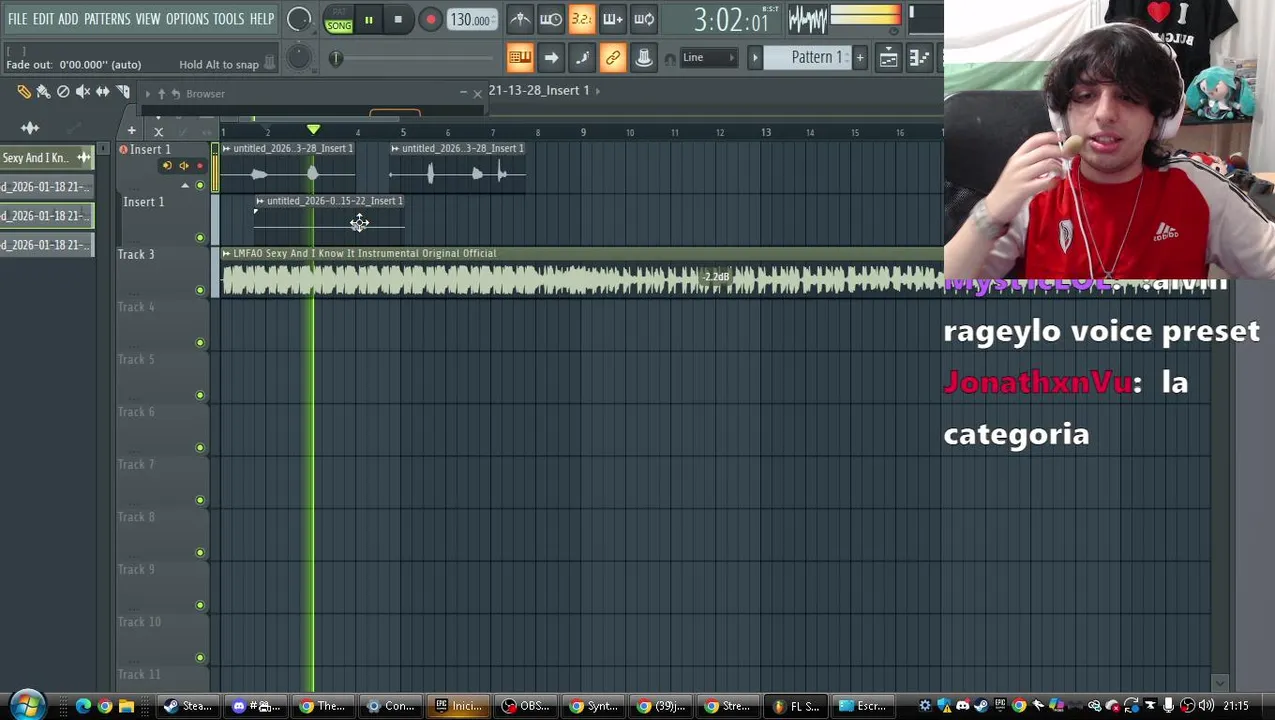Click the orange stamp/note icon in toolbar

(x=644, y=58)
